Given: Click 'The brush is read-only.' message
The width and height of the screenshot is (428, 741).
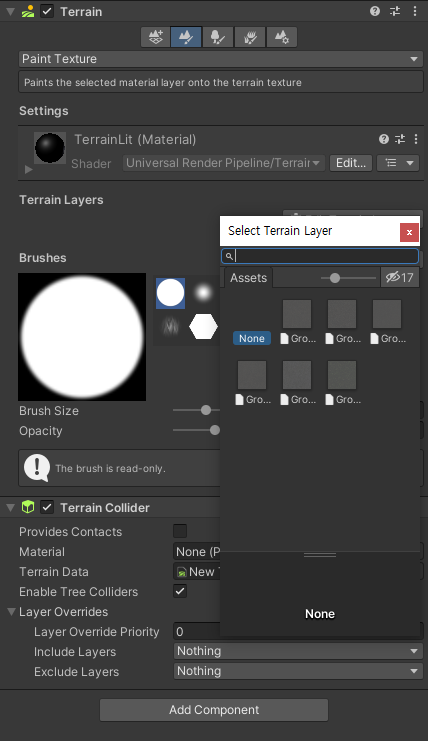Looking at the screenshot, I should click(111, 468).
